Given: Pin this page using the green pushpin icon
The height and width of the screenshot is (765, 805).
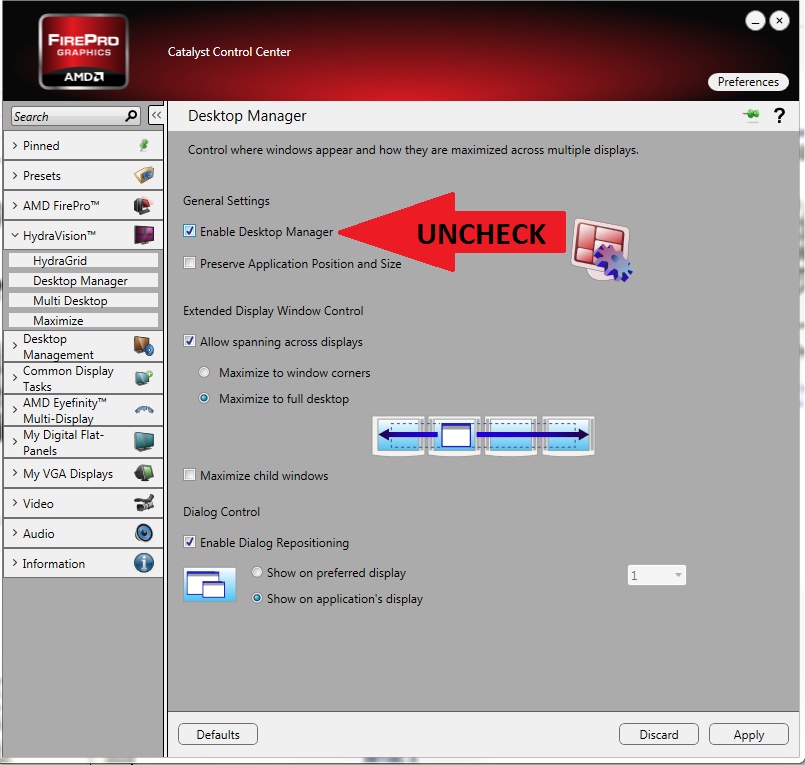Looking at the screenshot, I should 751,114.
